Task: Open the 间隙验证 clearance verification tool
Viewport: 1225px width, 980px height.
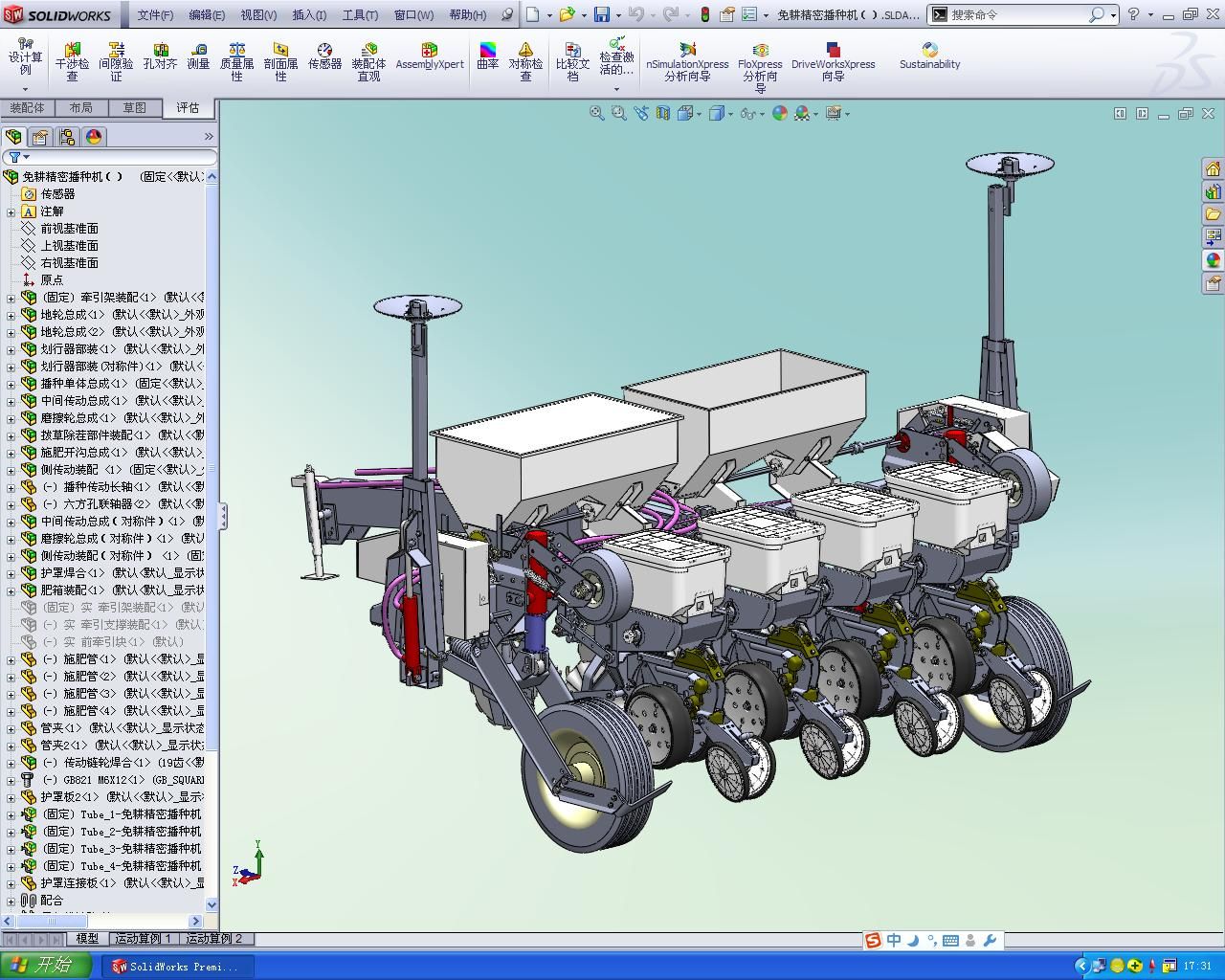Action: (116, 62)
